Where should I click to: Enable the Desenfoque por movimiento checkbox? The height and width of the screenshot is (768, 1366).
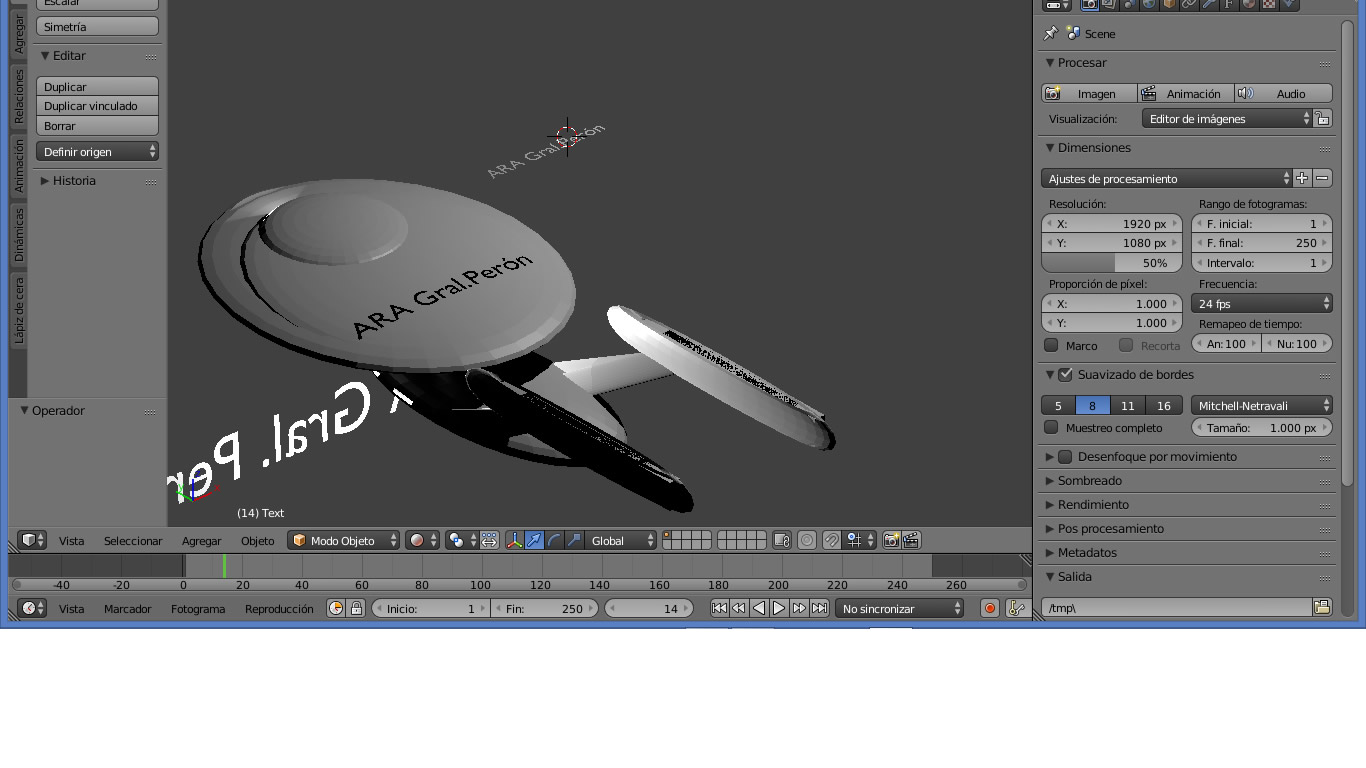(x=1065, y=457)
